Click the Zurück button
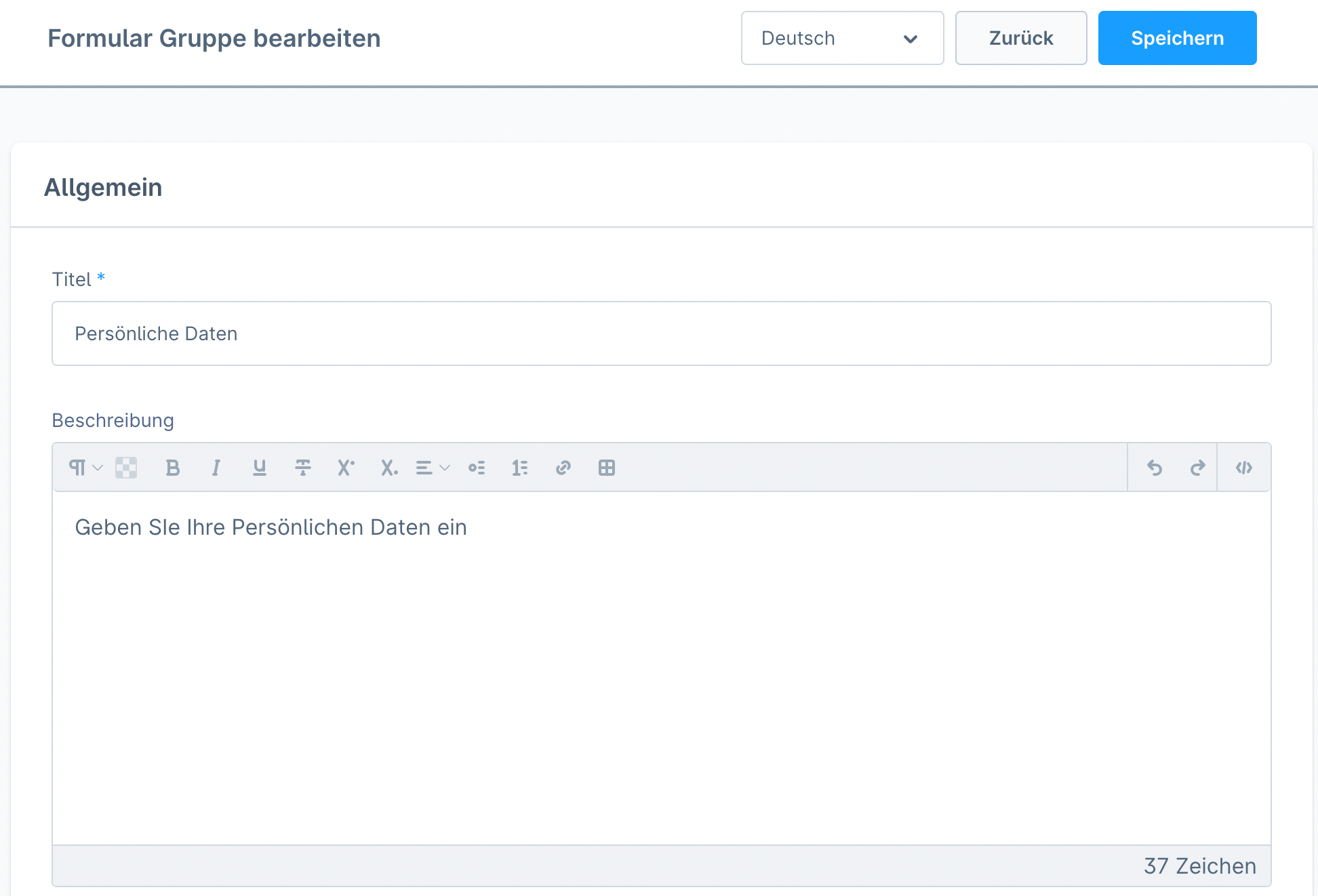The height and width of the screenshot is (896, 1318). click(x=1021, y=38)
